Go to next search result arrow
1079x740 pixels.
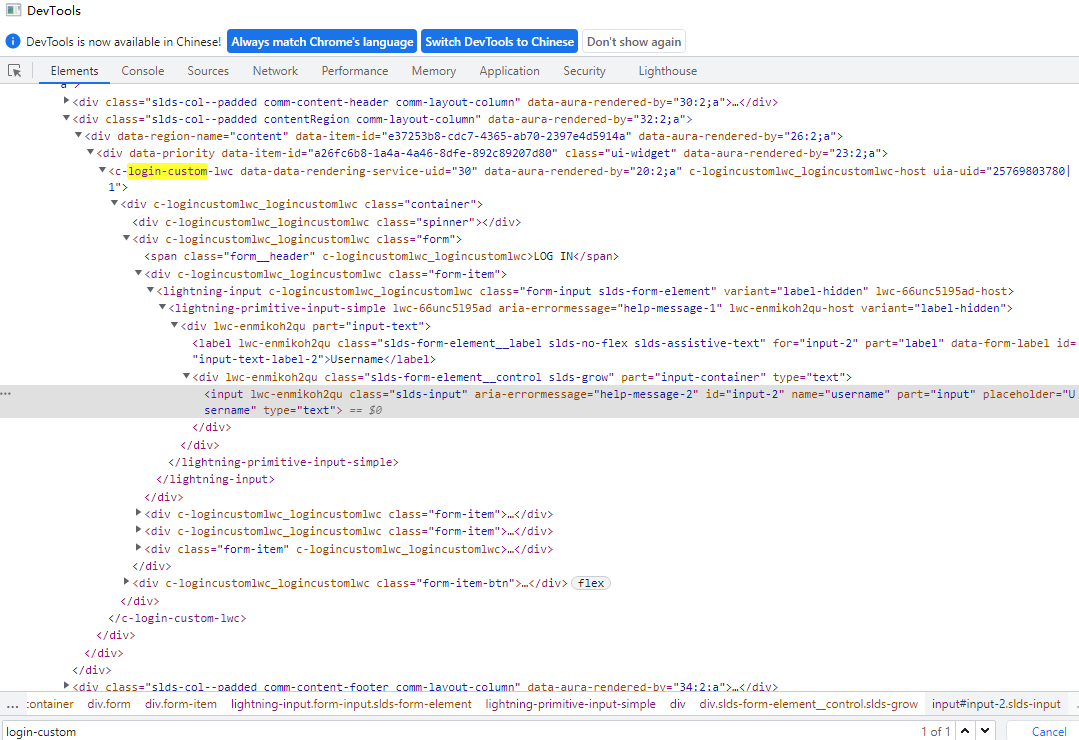[x=985, y=731]
